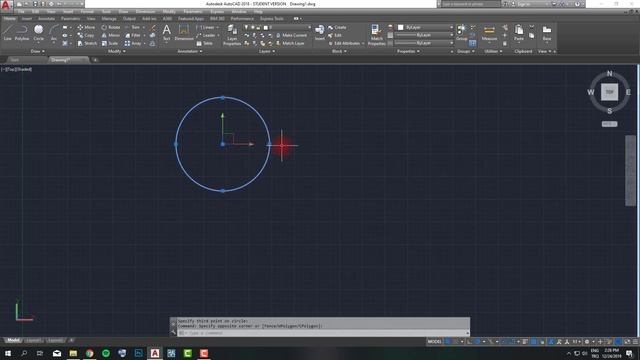Click TOP face of ViewCube
The image size is (640, 360).
click(609, 92)
